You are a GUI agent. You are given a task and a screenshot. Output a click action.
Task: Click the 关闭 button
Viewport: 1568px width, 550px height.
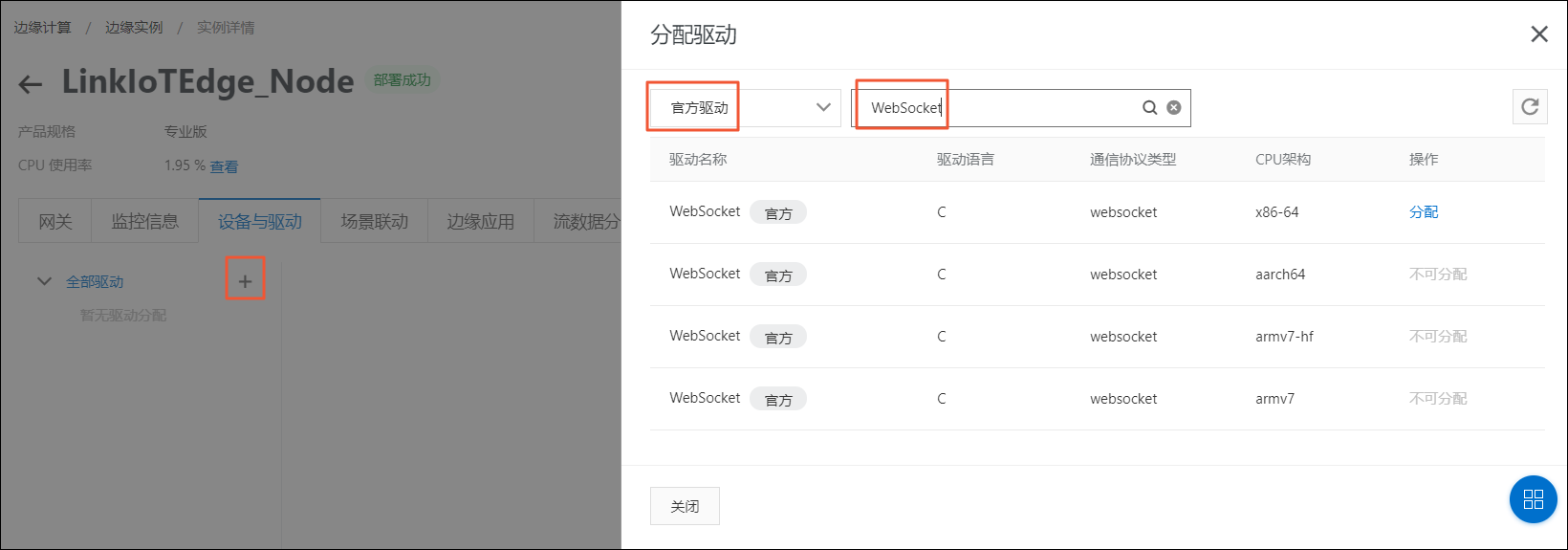pyautogui.click(x=685, y=506)
